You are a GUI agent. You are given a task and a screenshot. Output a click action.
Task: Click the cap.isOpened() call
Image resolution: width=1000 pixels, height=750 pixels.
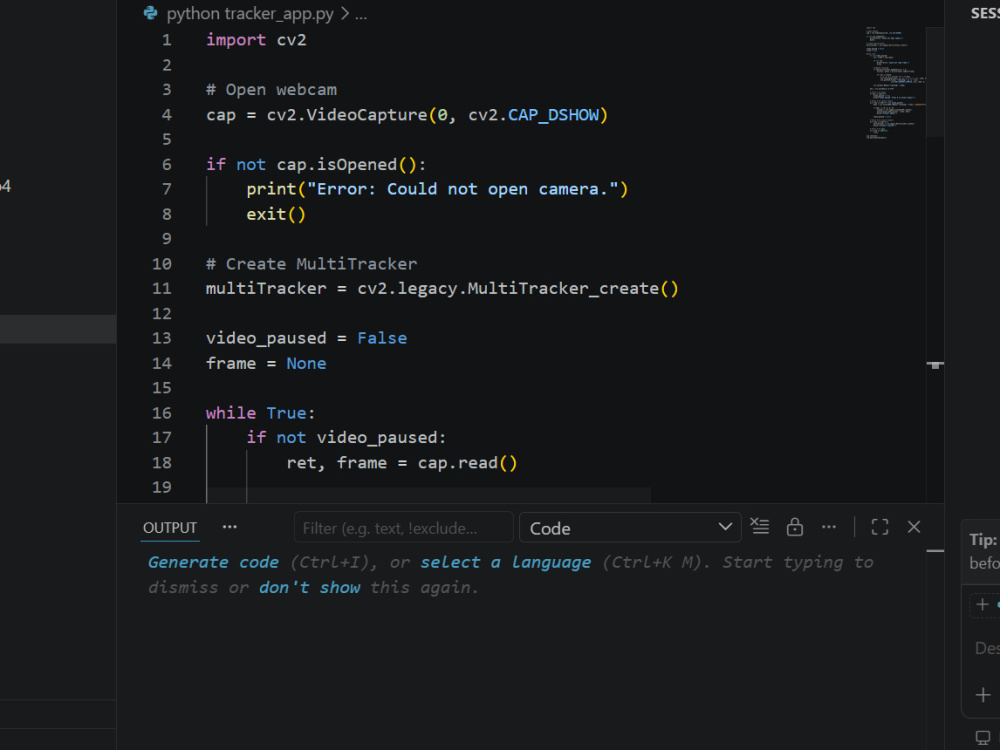(346, 165)
